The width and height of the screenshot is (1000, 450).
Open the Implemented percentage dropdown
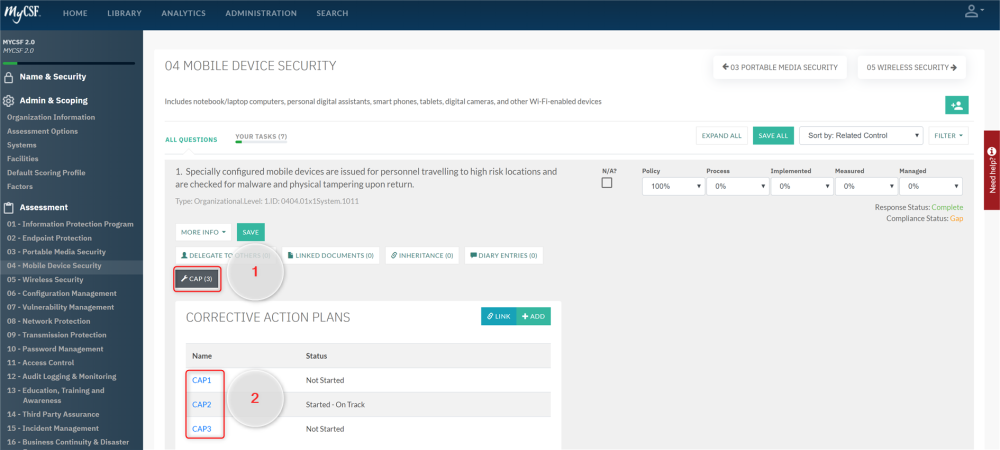click(x=802, y=187)
